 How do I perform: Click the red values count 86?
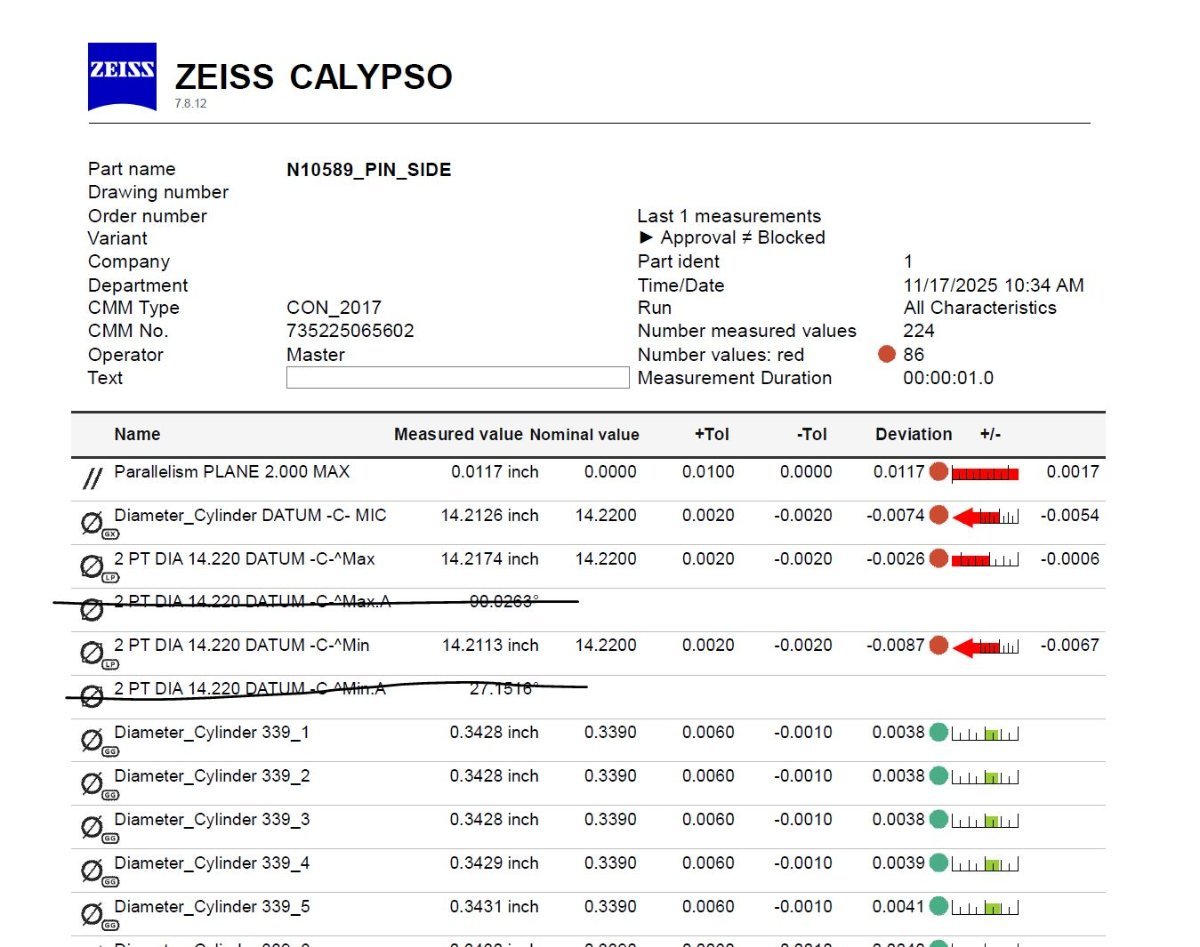(x=914, y=354)
